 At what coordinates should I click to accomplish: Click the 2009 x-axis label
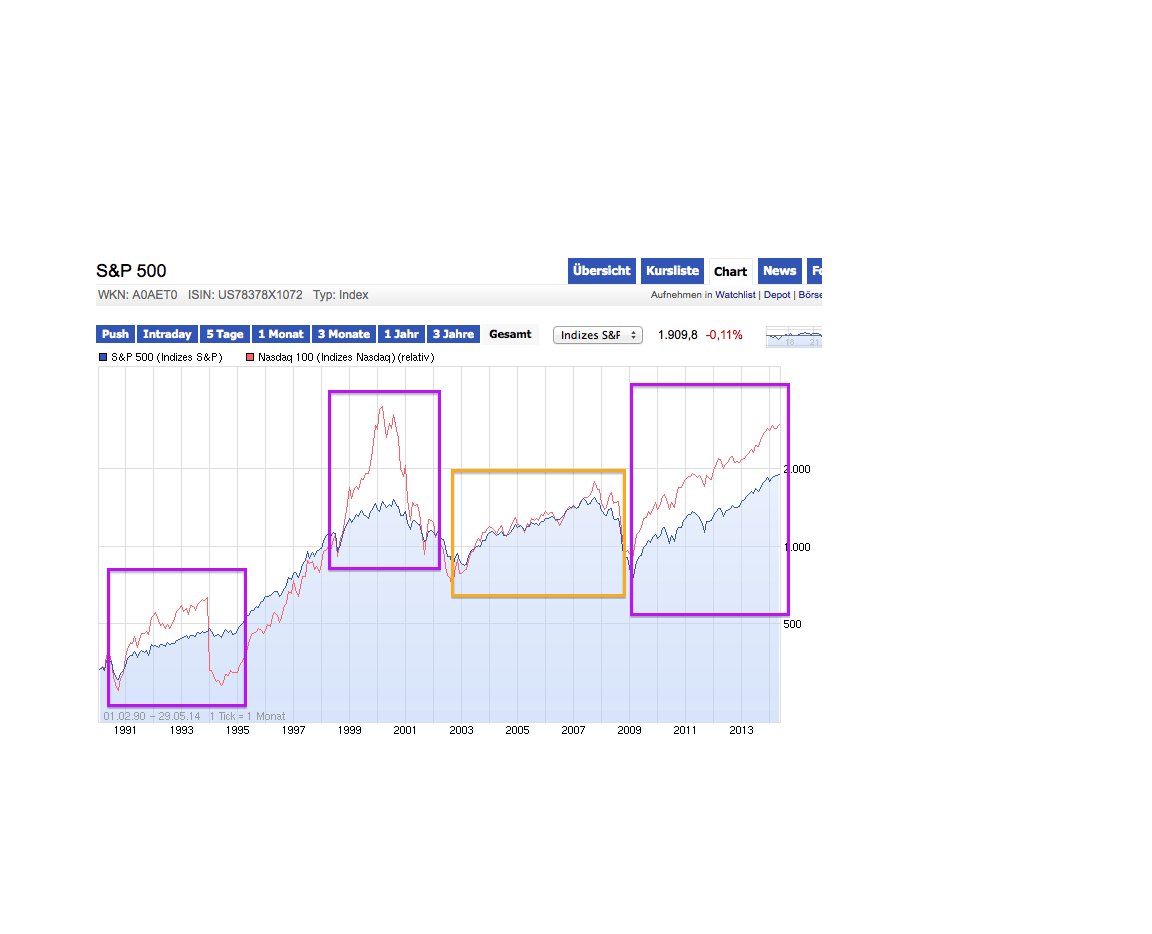click(x=629, y=730)
